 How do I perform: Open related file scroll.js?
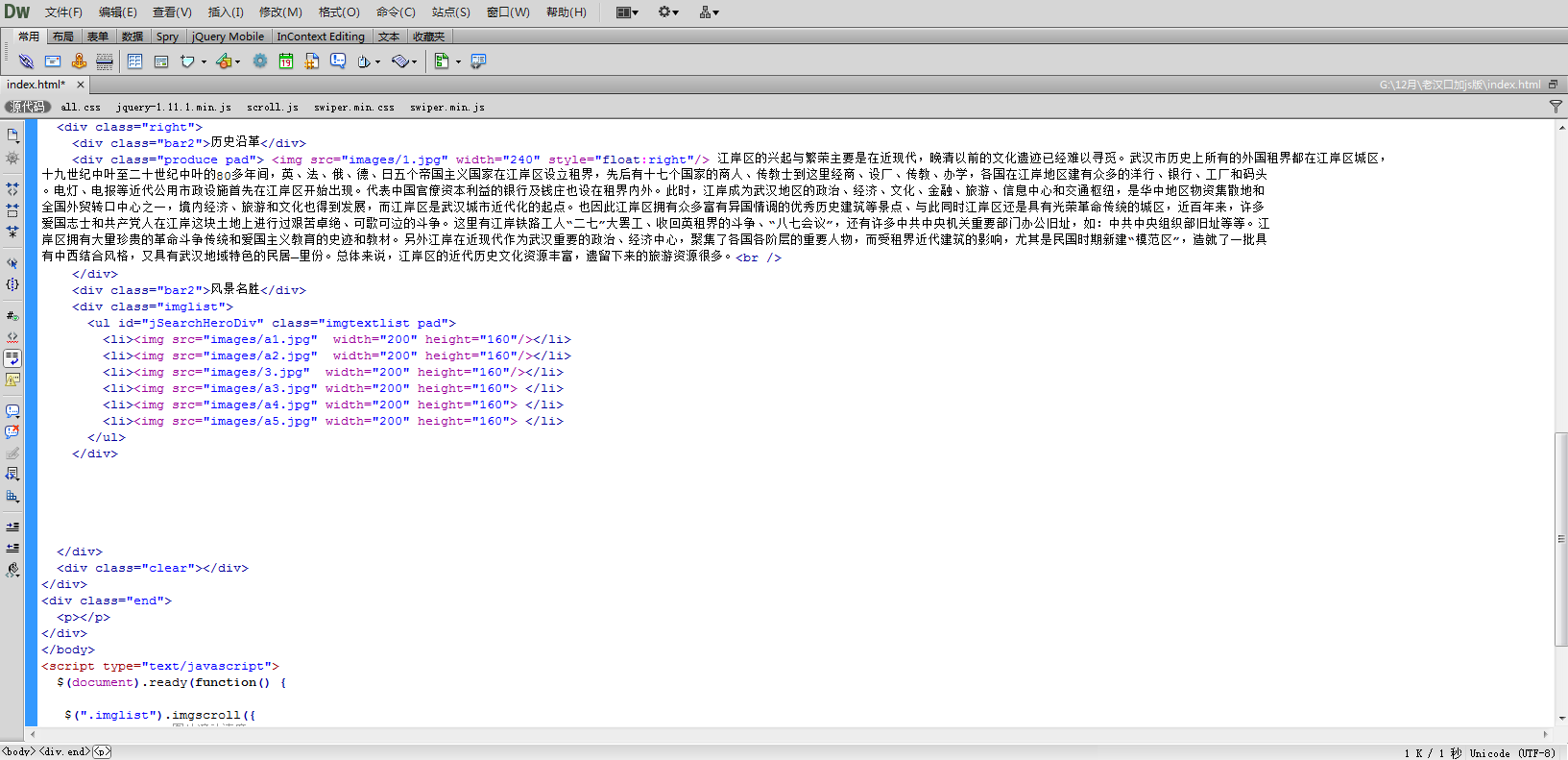[x=272, y=108]
